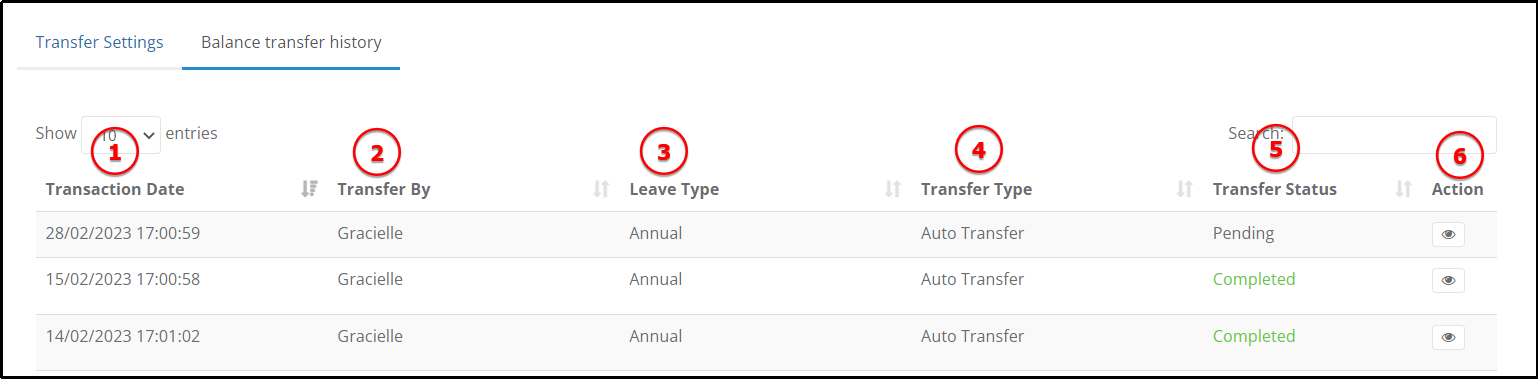View details of 15/02/2023 completed transfer

pyautogui.click(x=1448, y=280)
